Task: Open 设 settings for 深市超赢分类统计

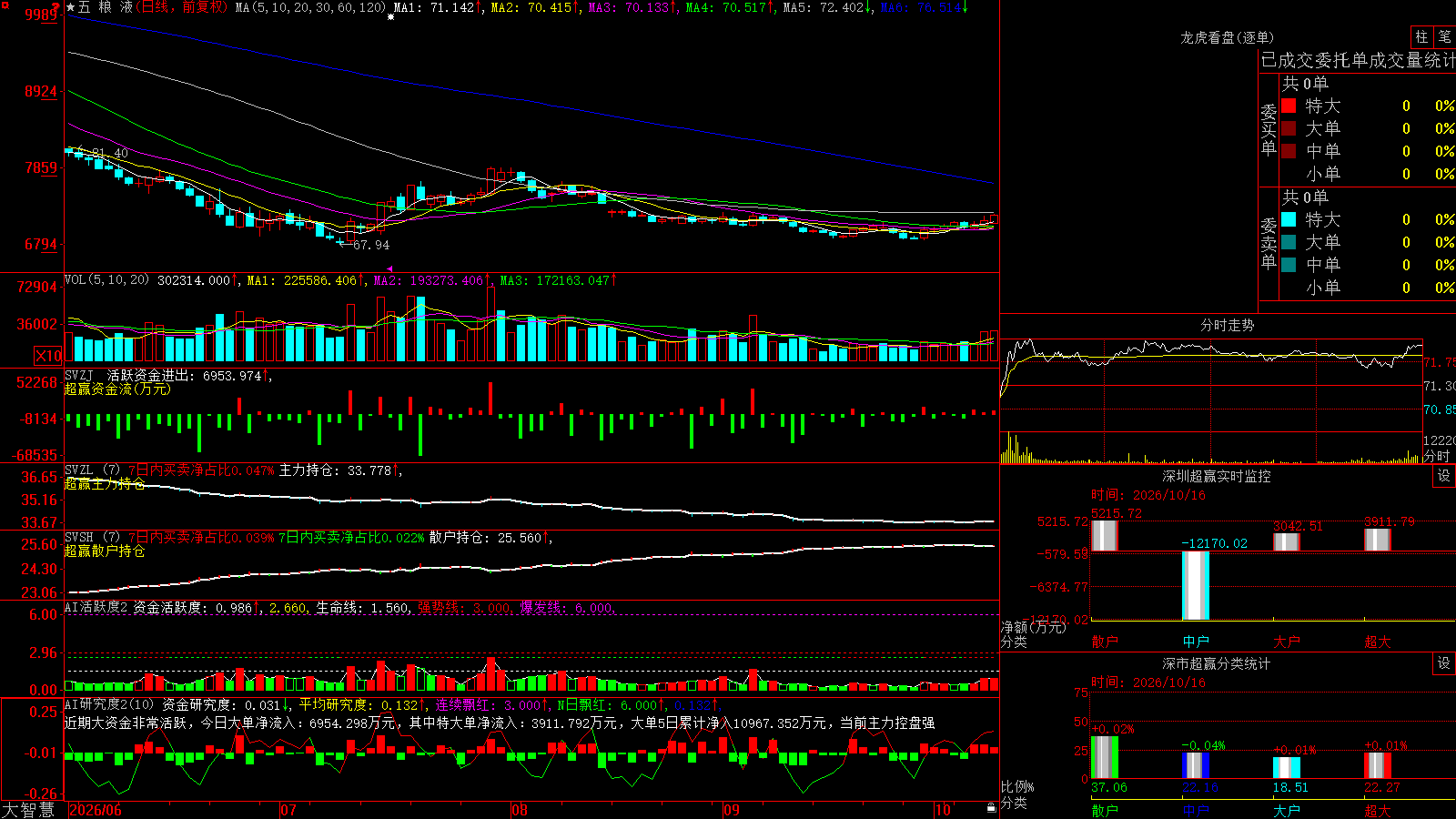Action: point(1444,663)
